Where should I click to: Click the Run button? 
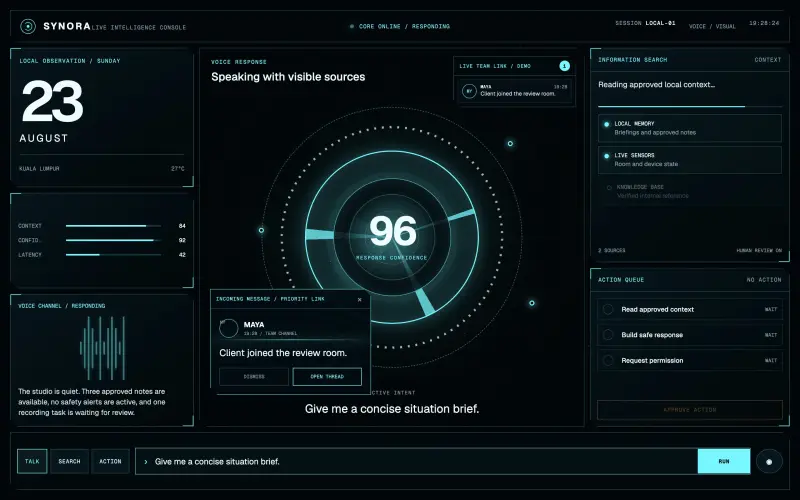[x=724, y=461]
